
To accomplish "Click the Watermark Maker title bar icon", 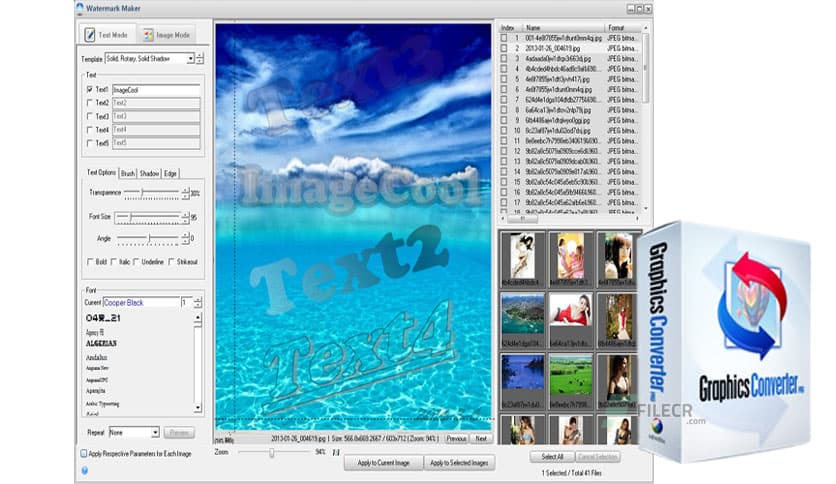I will 80,8.
